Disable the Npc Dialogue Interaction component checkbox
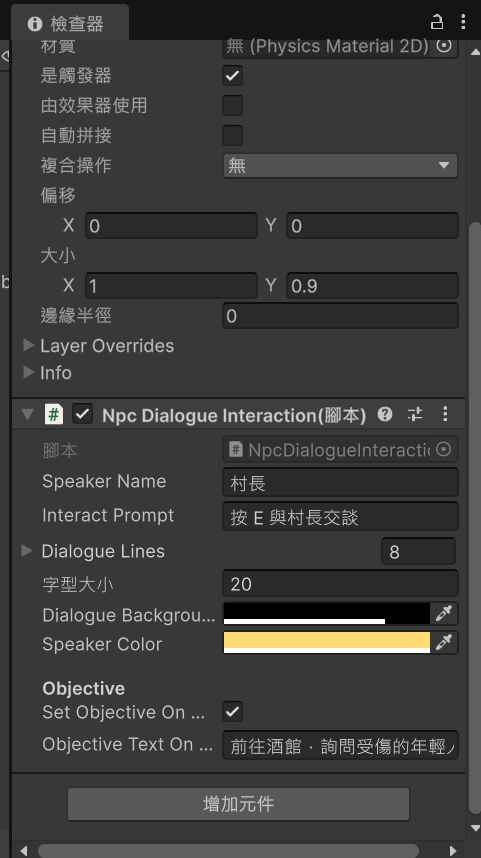481x858 pixels. point(82,414)
